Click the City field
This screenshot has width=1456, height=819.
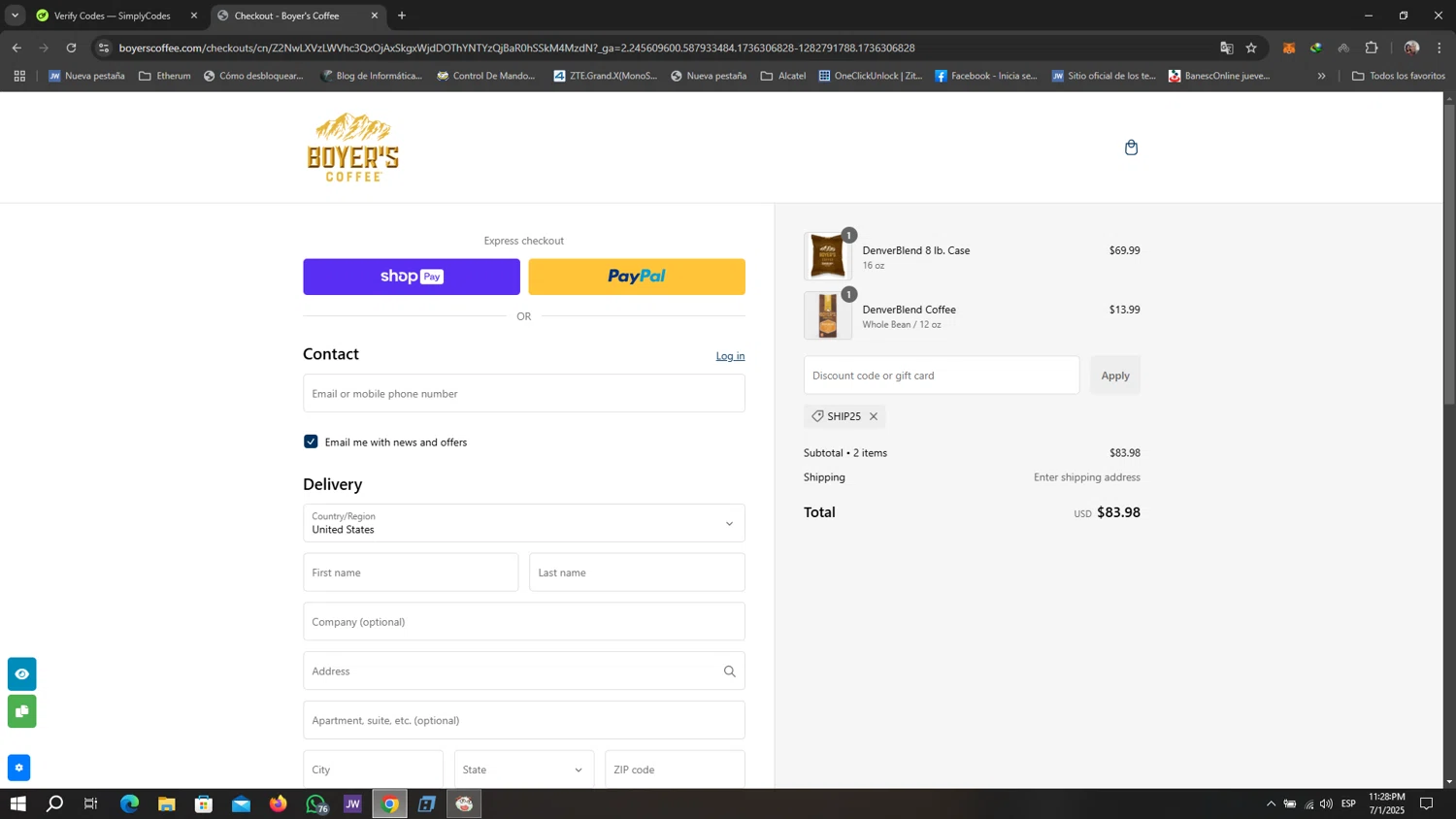click(373, 770)
